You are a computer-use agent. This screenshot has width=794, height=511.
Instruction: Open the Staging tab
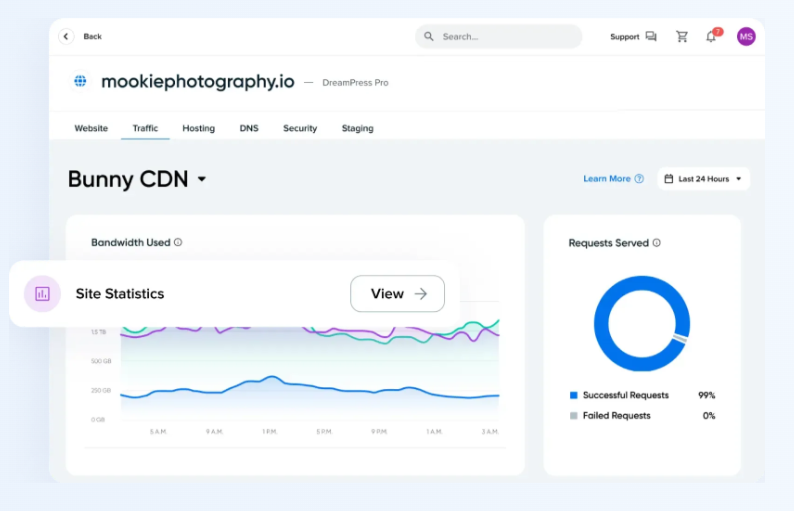click(357, 128)
